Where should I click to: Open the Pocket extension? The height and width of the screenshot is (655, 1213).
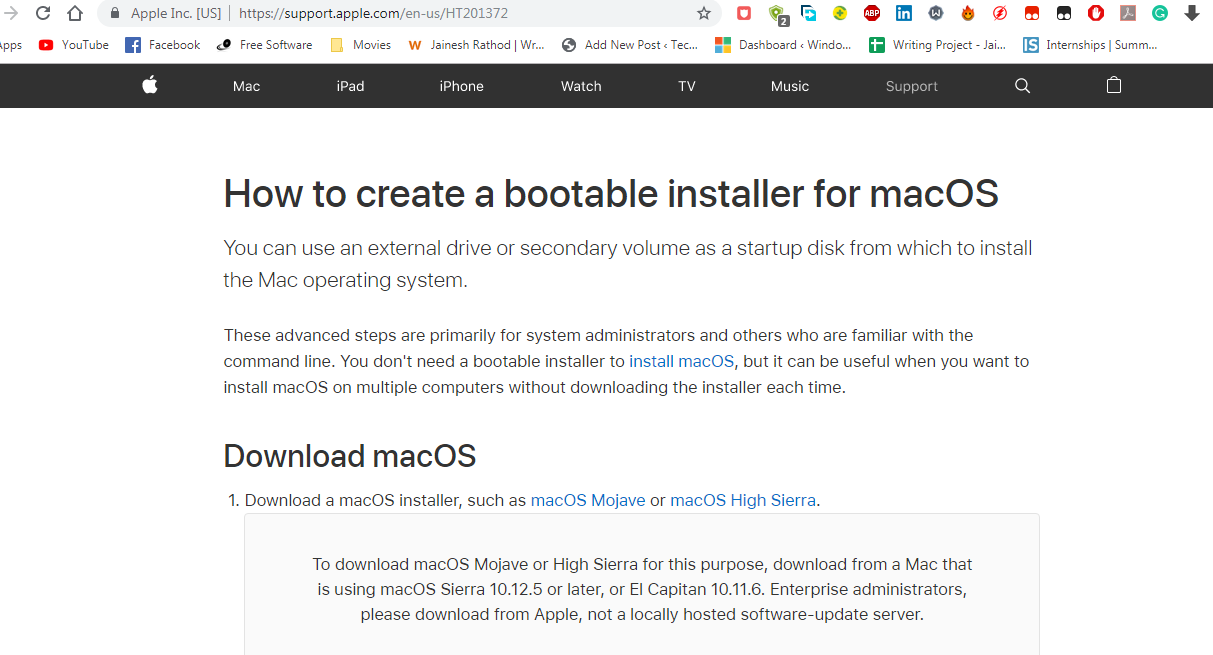(744, 13)
